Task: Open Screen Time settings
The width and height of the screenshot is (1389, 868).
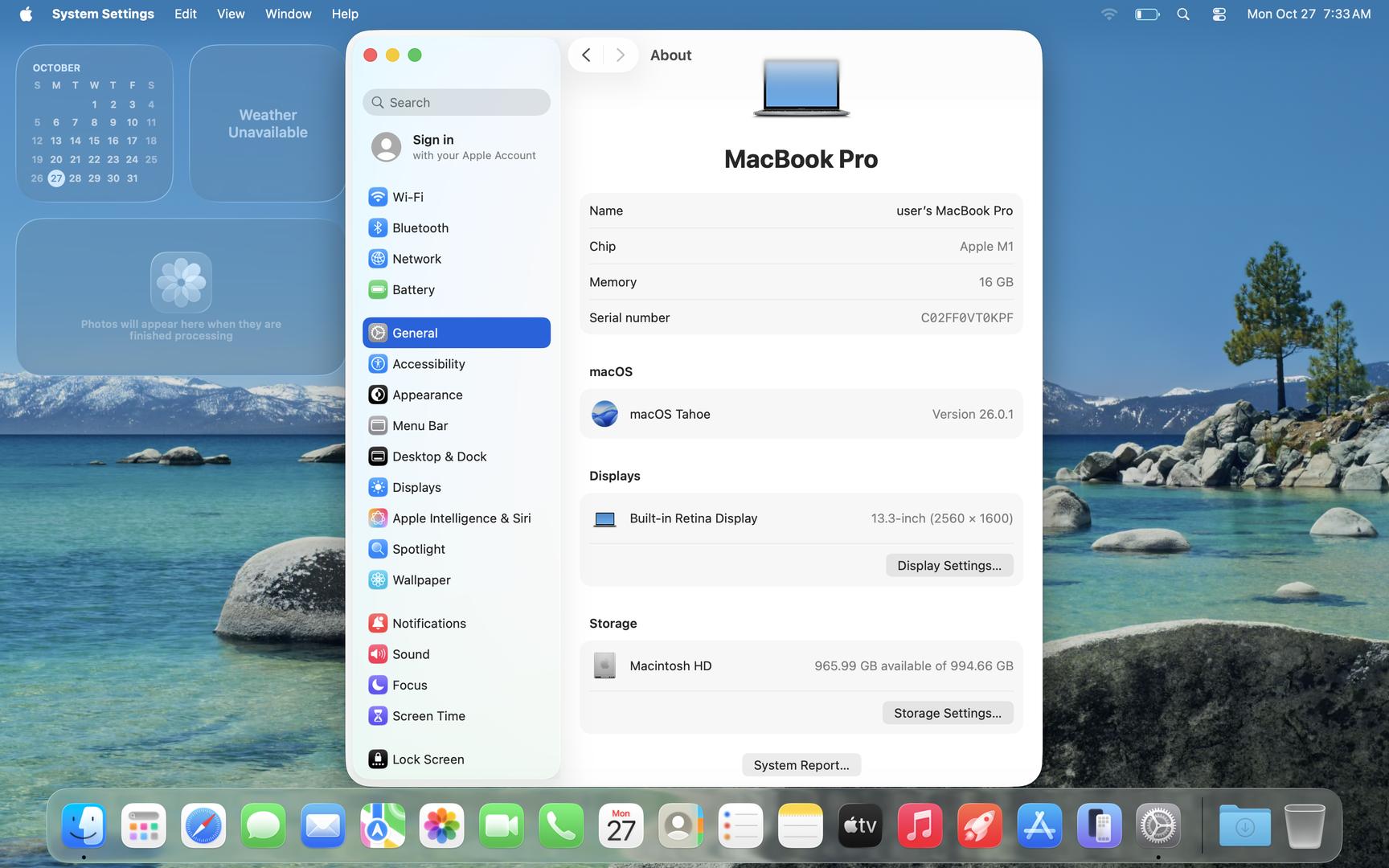Action: [428, 716]
